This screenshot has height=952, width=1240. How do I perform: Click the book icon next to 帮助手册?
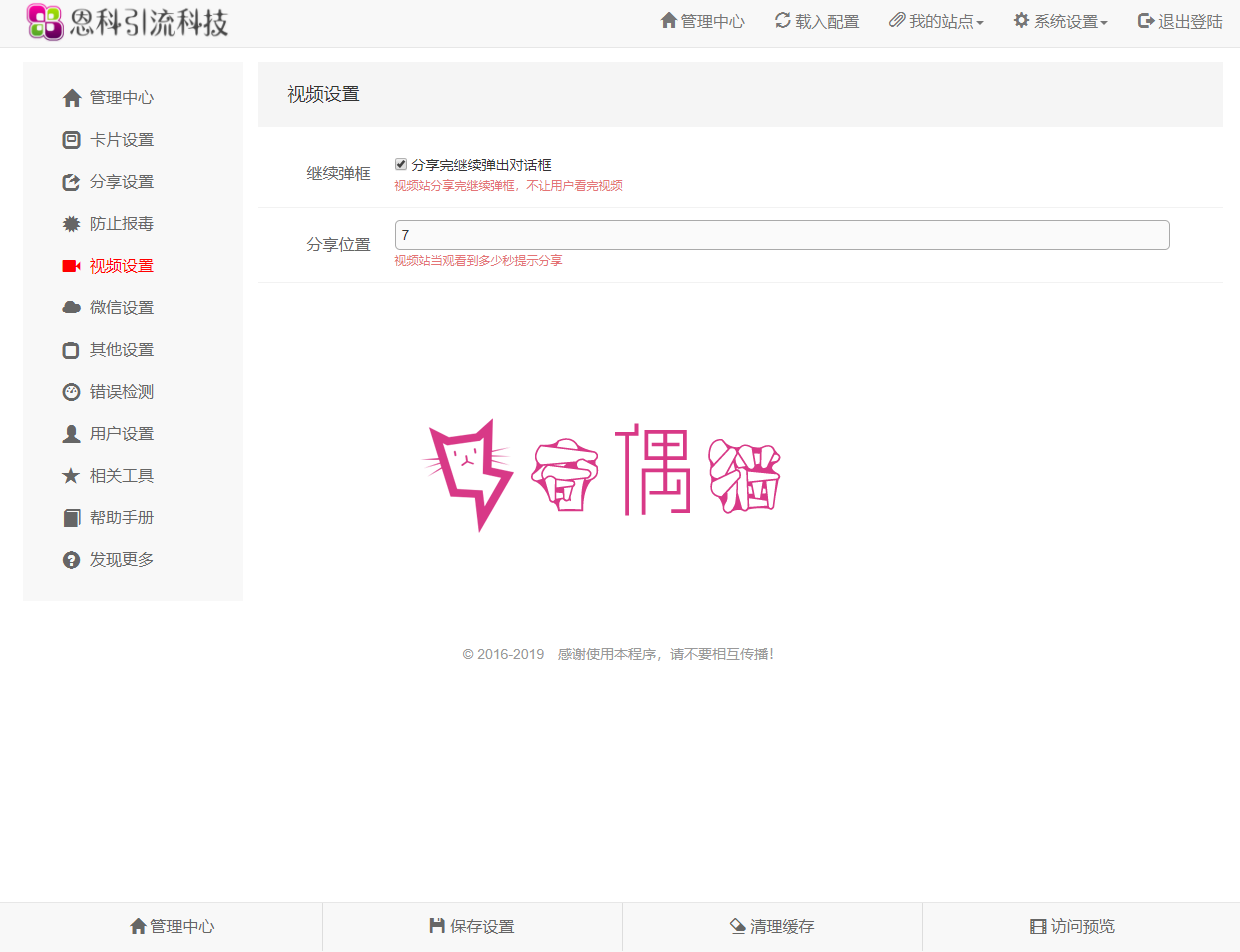(x=71, y=518)
